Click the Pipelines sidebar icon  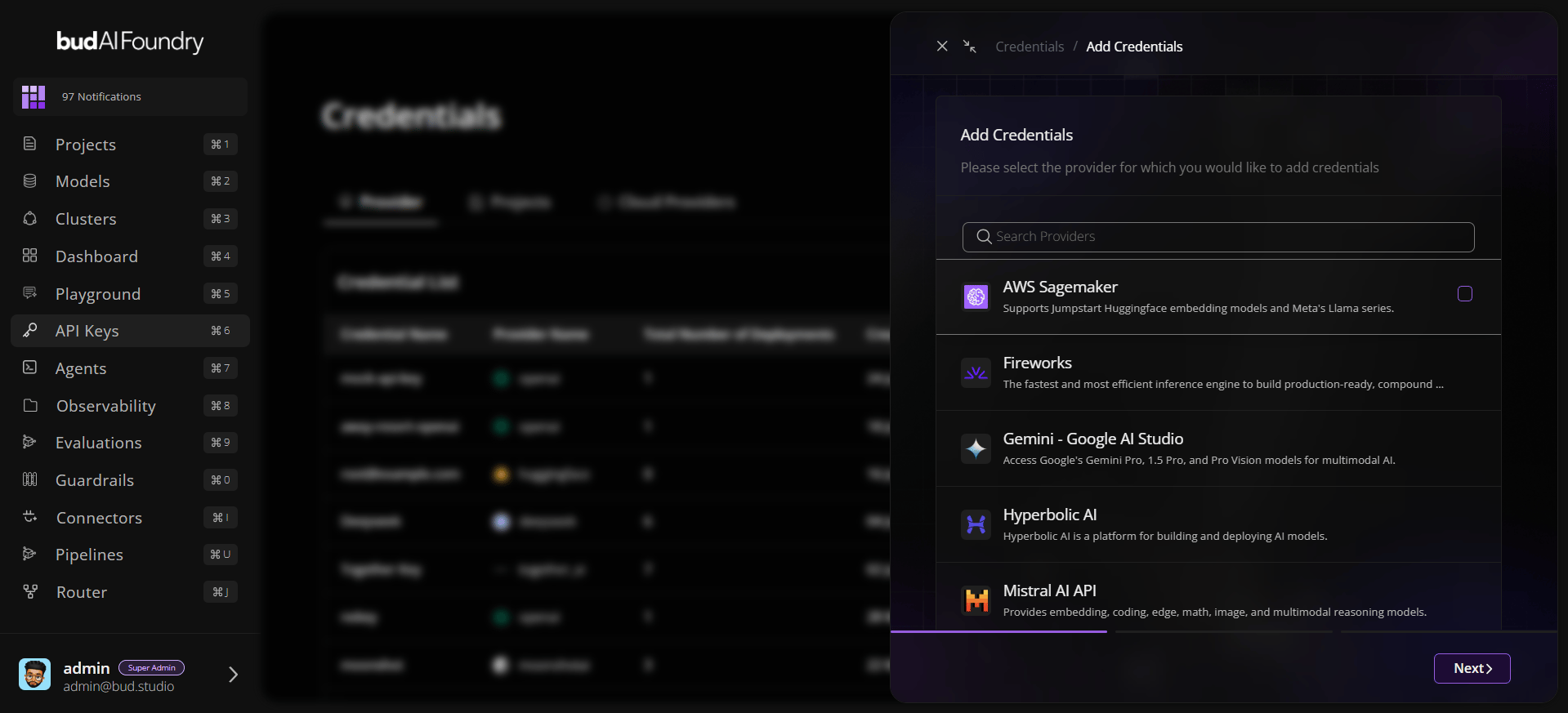tap(29, 554)
